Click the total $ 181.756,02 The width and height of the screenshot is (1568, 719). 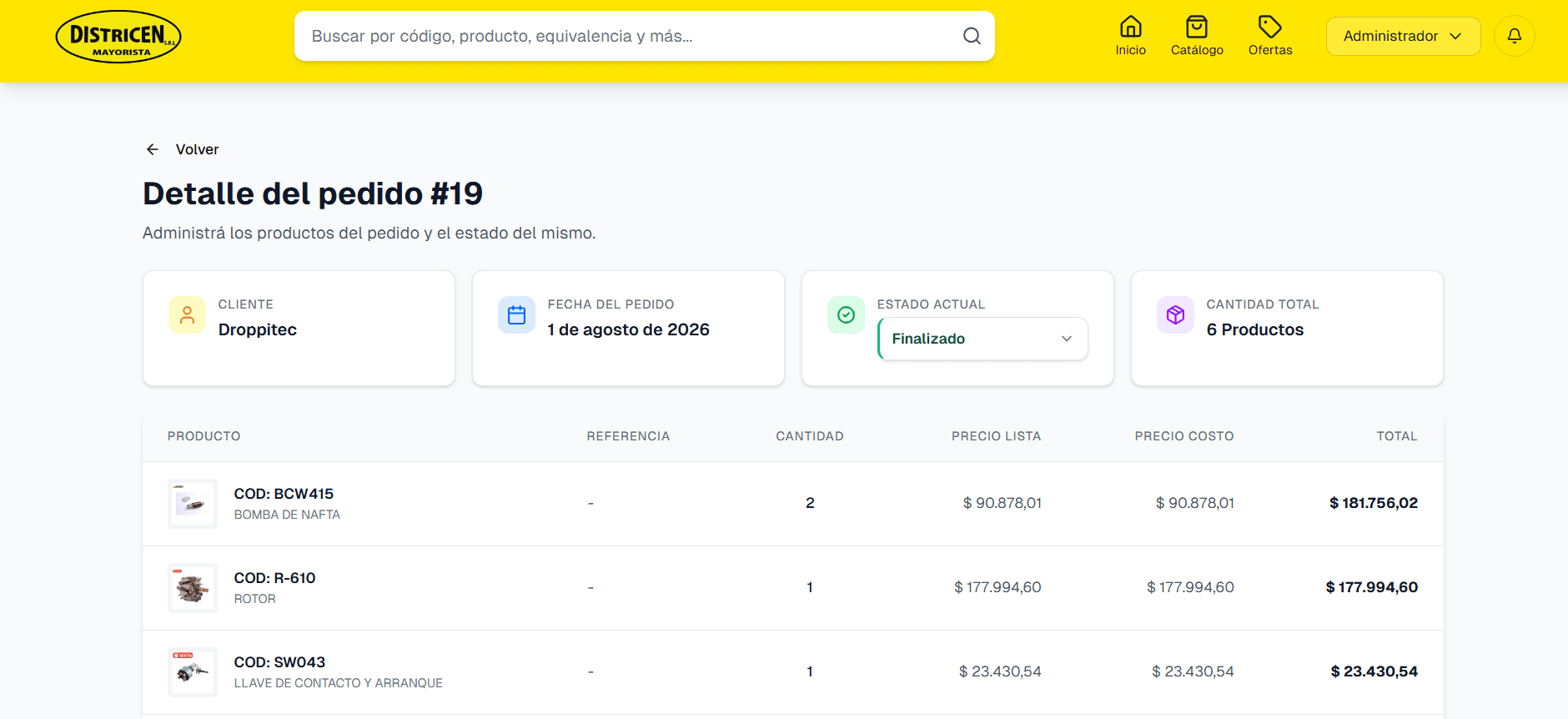(x=1374, y=503)
